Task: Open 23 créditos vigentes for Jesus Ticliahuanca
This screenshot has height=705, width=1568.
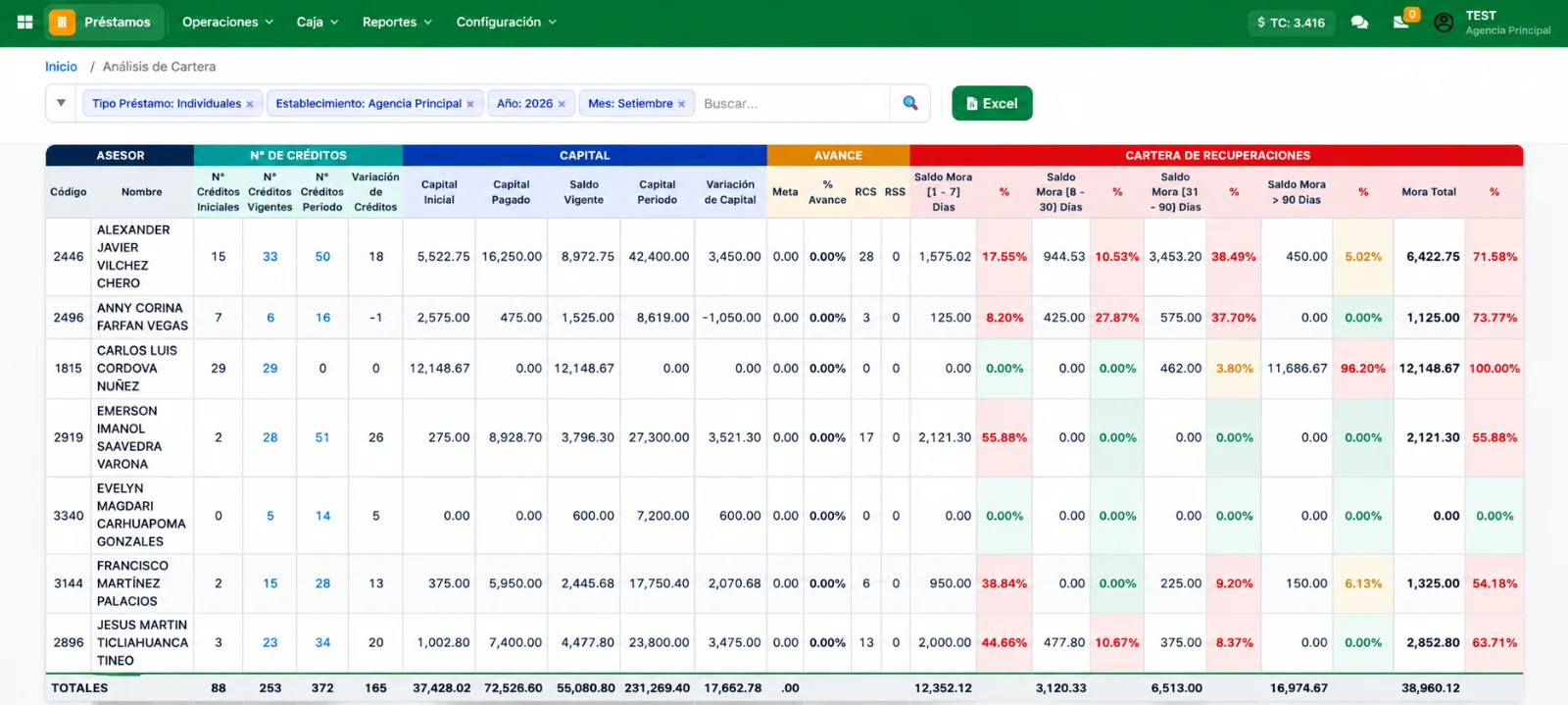Action: tap(270, 643)
